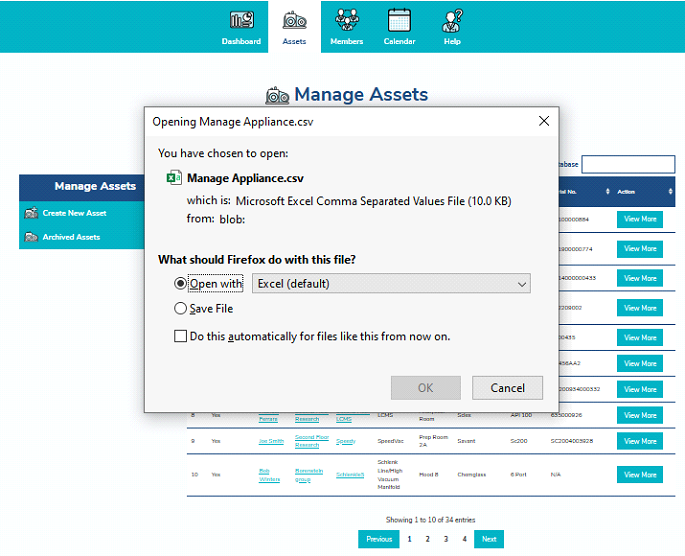685x556 pixels.
Task: Select the 'Save File' radio button
Action: click(x=181, y=309)
